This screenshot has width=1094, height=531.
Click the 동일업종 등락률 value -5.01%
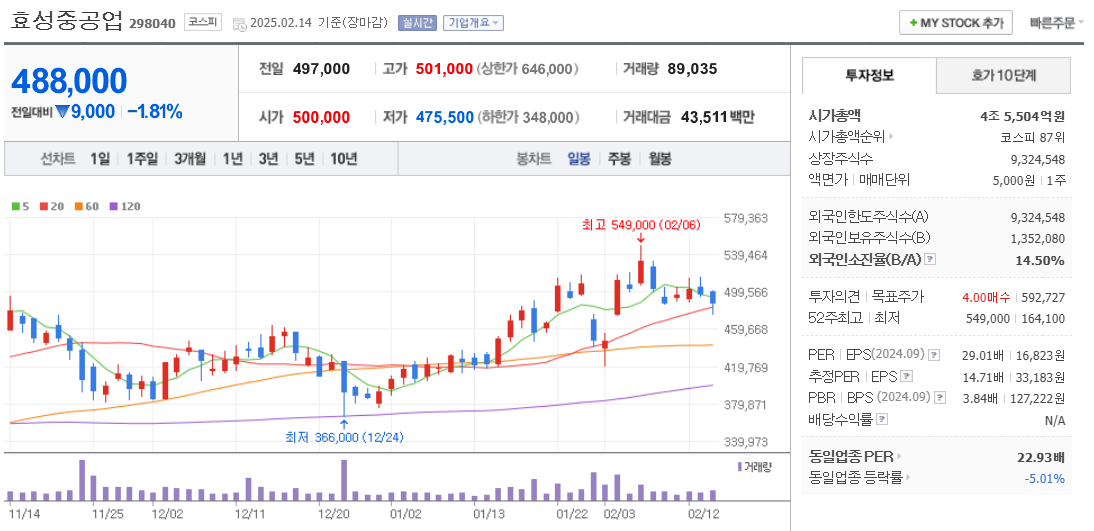[x=1044, y=479]
